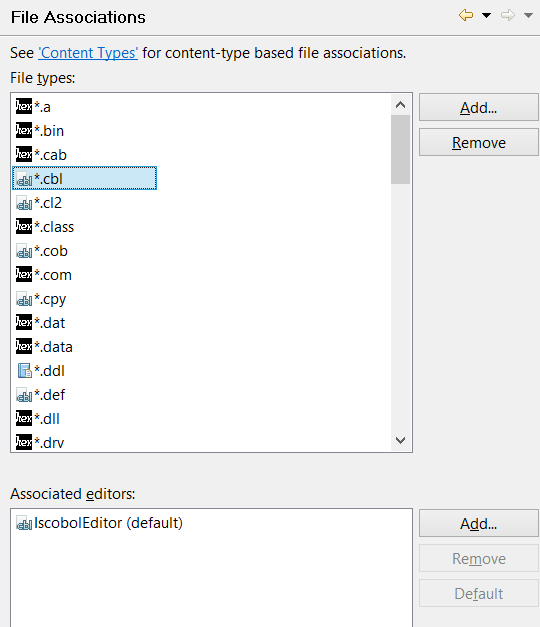Select IscobolEditor (default) in associated editors
Image resolution: width=540 pixels, height=627 pixels.
click(99, 523)
